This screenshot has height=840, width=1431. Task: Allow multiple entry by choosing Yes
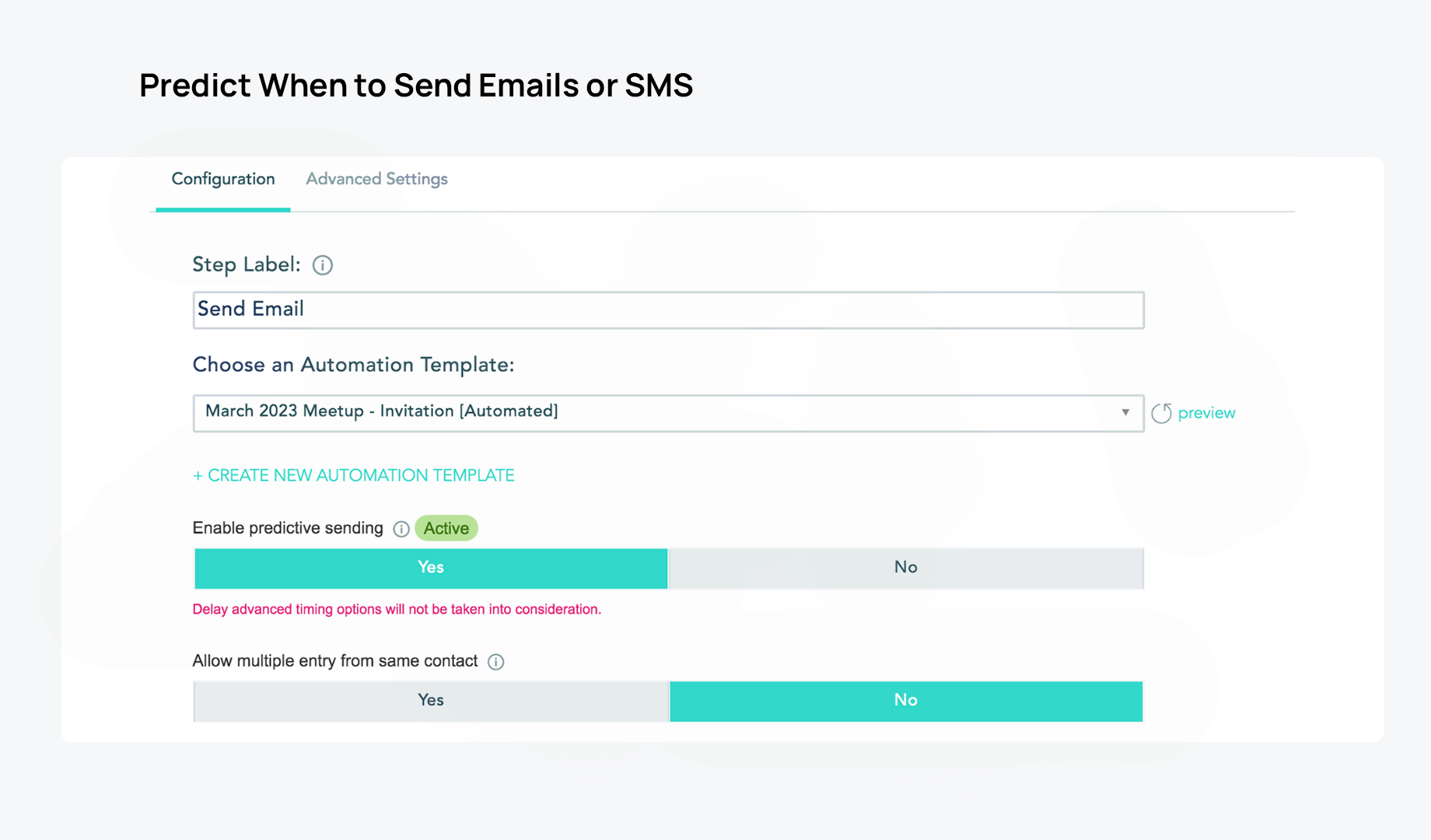pos(431,701)
